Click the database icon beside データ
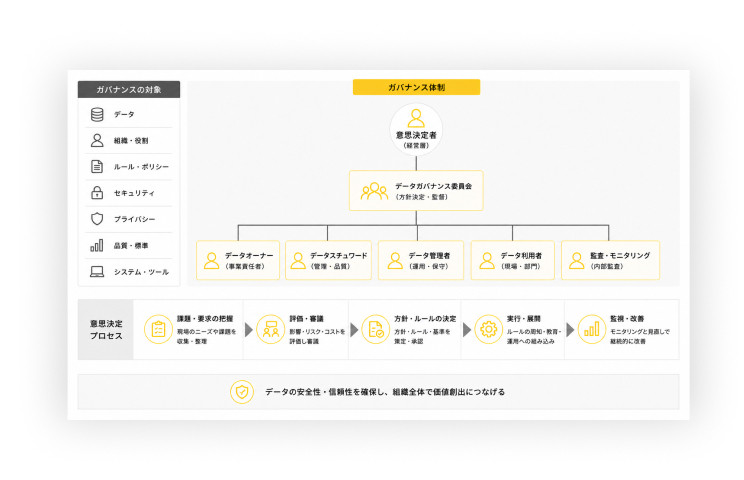Screen dimensions: 744x480 97,114
